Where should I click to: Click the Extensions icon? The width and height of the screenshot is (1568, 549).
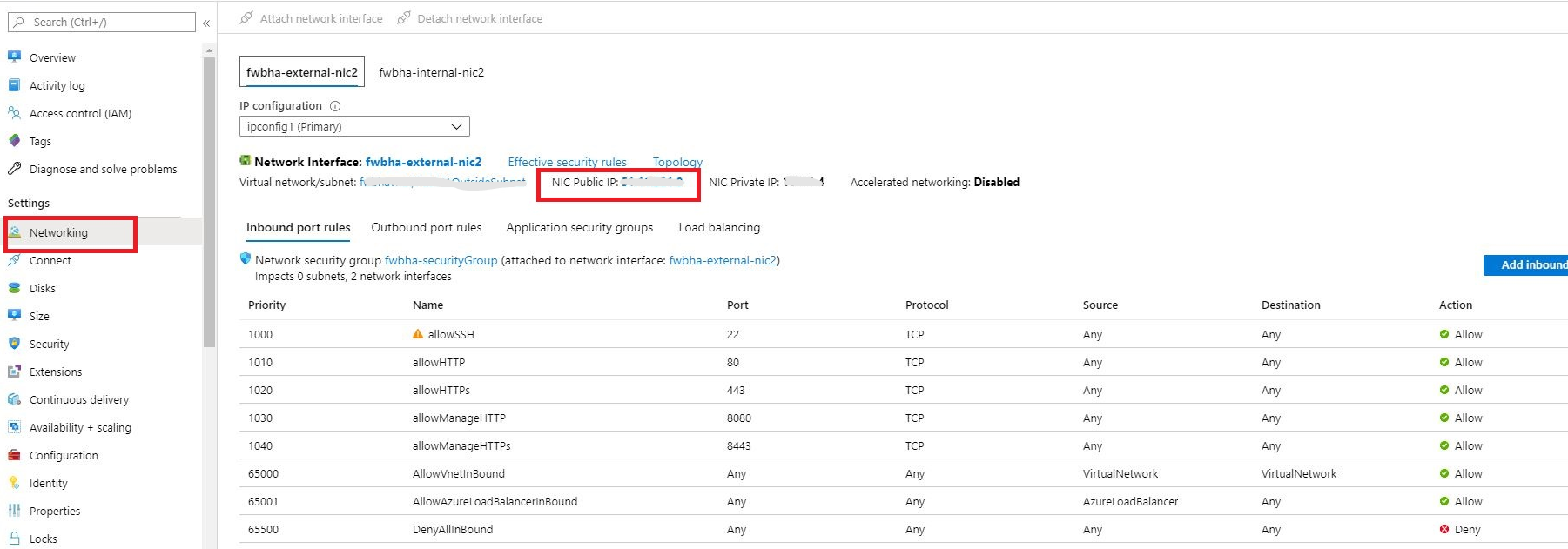(14, 372)
